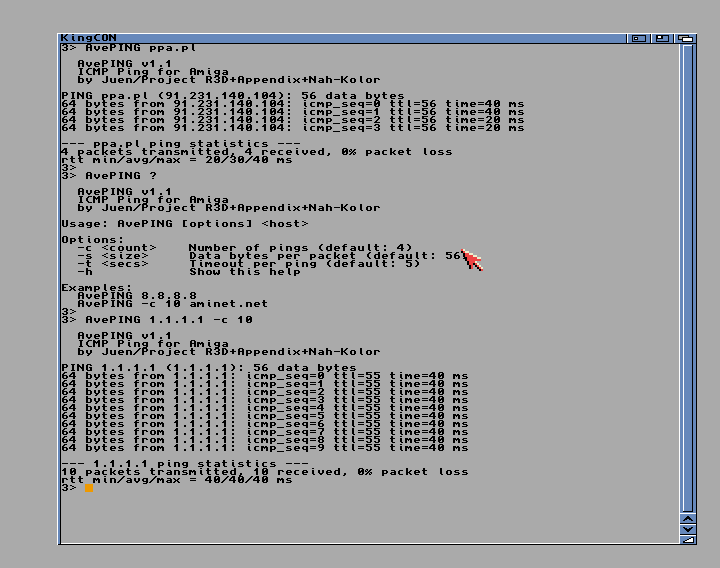Click 'rtt min/avg/max = 40/40/40 ms'
720x568 pixels.
pyautogui.click(x=177, y=480)
